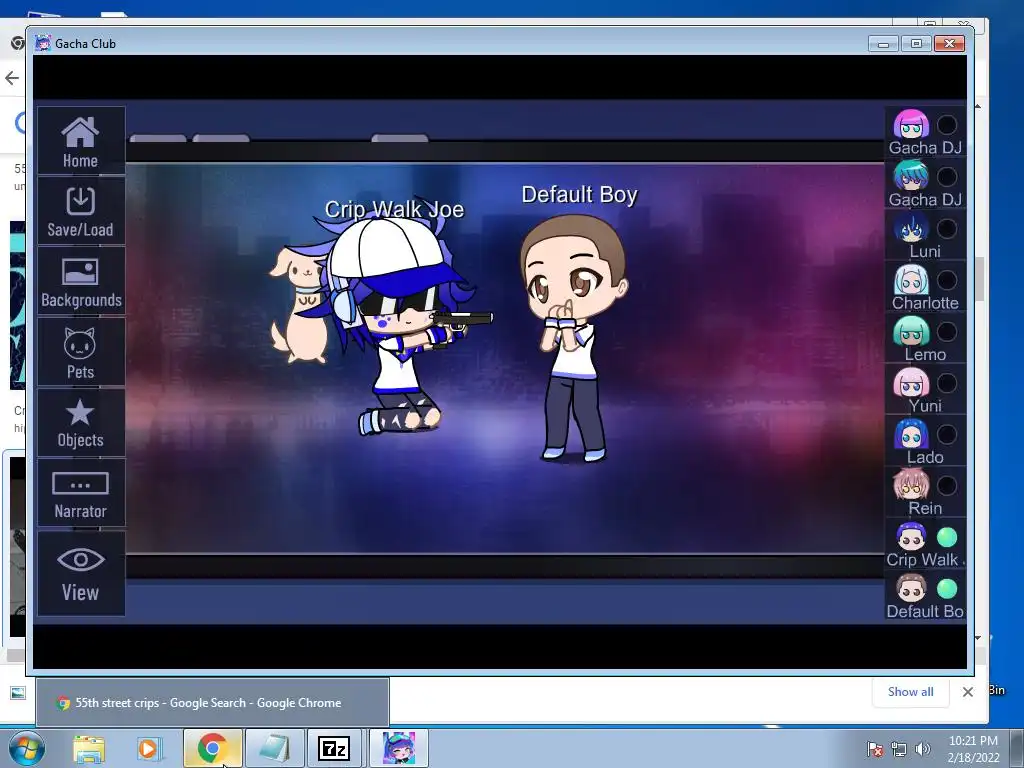Toggle visibility circle for pink Gacha DJ
This screenshot has height=768, width=1024.
click(x=947, y=125)
